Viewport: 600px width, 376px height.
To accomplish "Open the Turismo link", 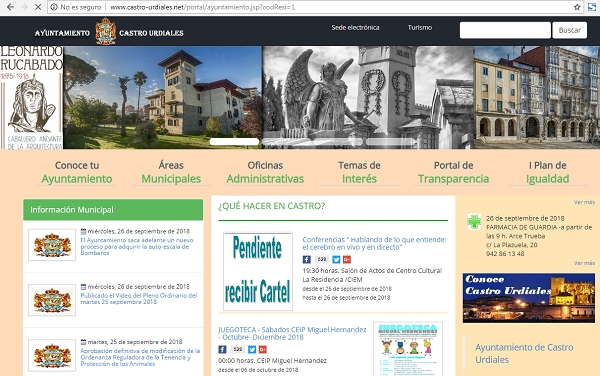I will 420,28.
